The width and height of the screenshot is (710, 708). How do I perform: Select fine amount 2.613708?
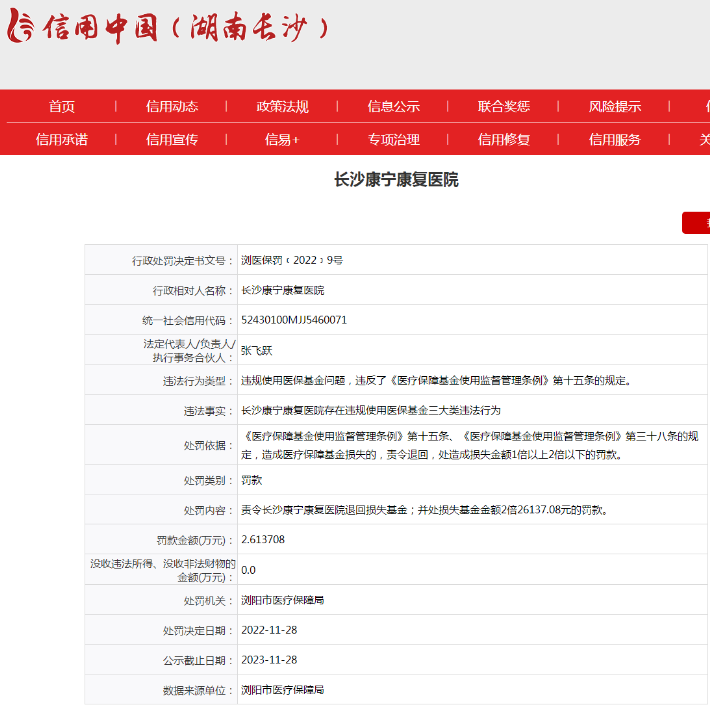(263, 540)
